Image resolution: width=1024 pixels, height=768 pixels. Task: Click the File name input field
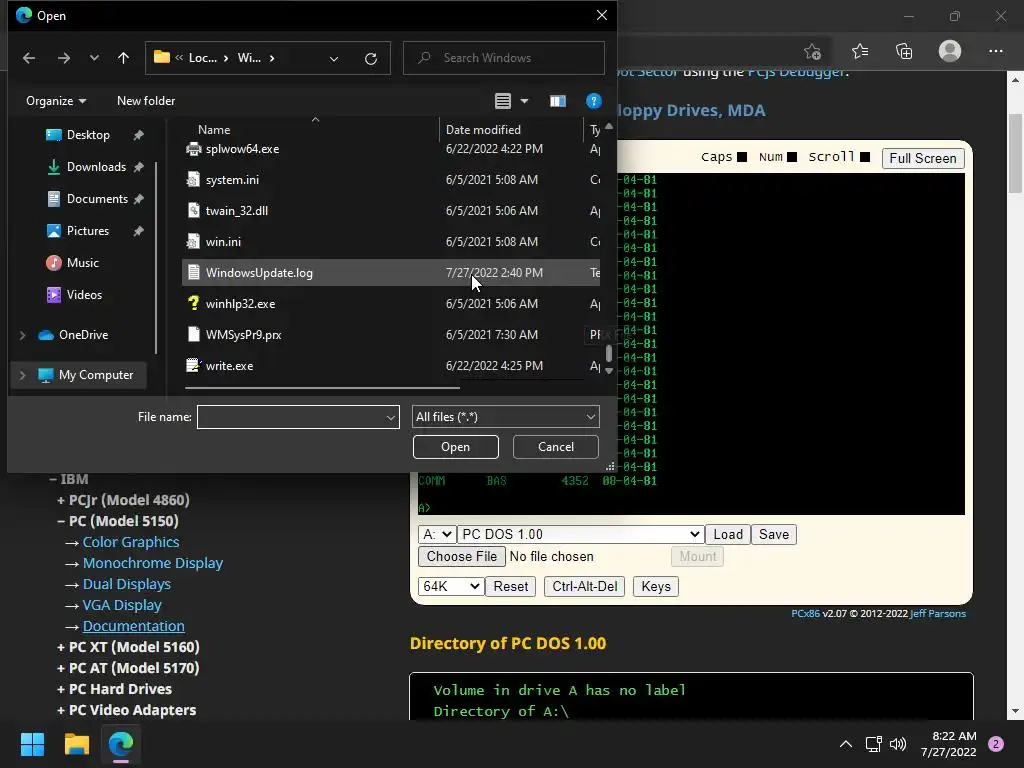pos(298,417)
